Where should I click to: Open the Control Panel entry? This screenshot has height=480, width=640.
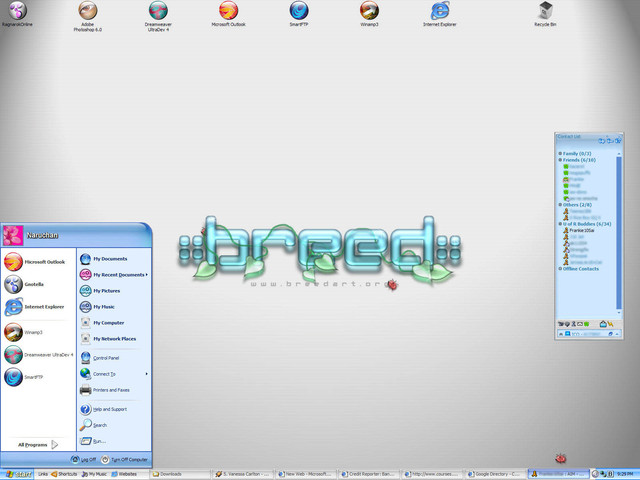(105, 357)
